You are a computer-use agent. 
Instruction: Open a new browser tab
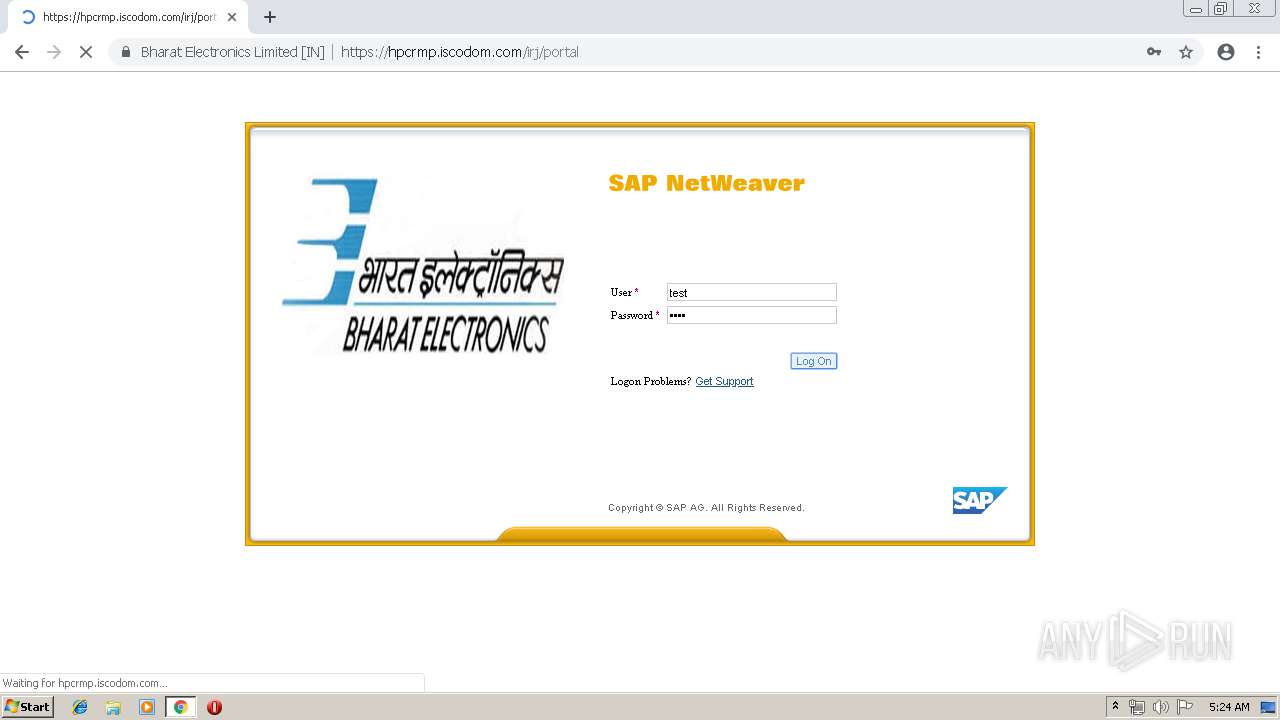[x=270, y=17]
